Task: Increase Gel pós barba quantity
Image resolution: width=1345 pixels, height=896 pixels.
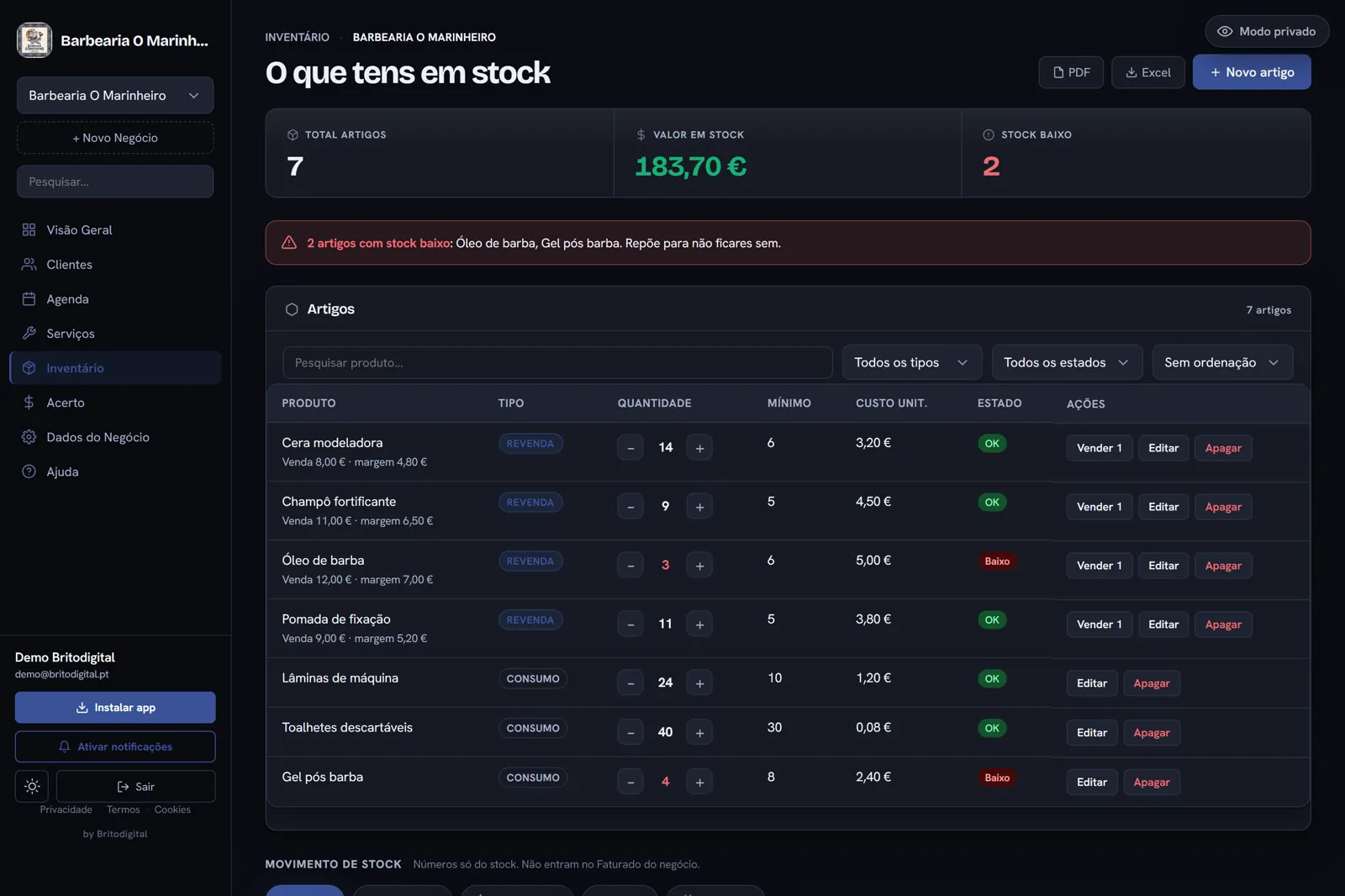Action: (x=699, y=783)
